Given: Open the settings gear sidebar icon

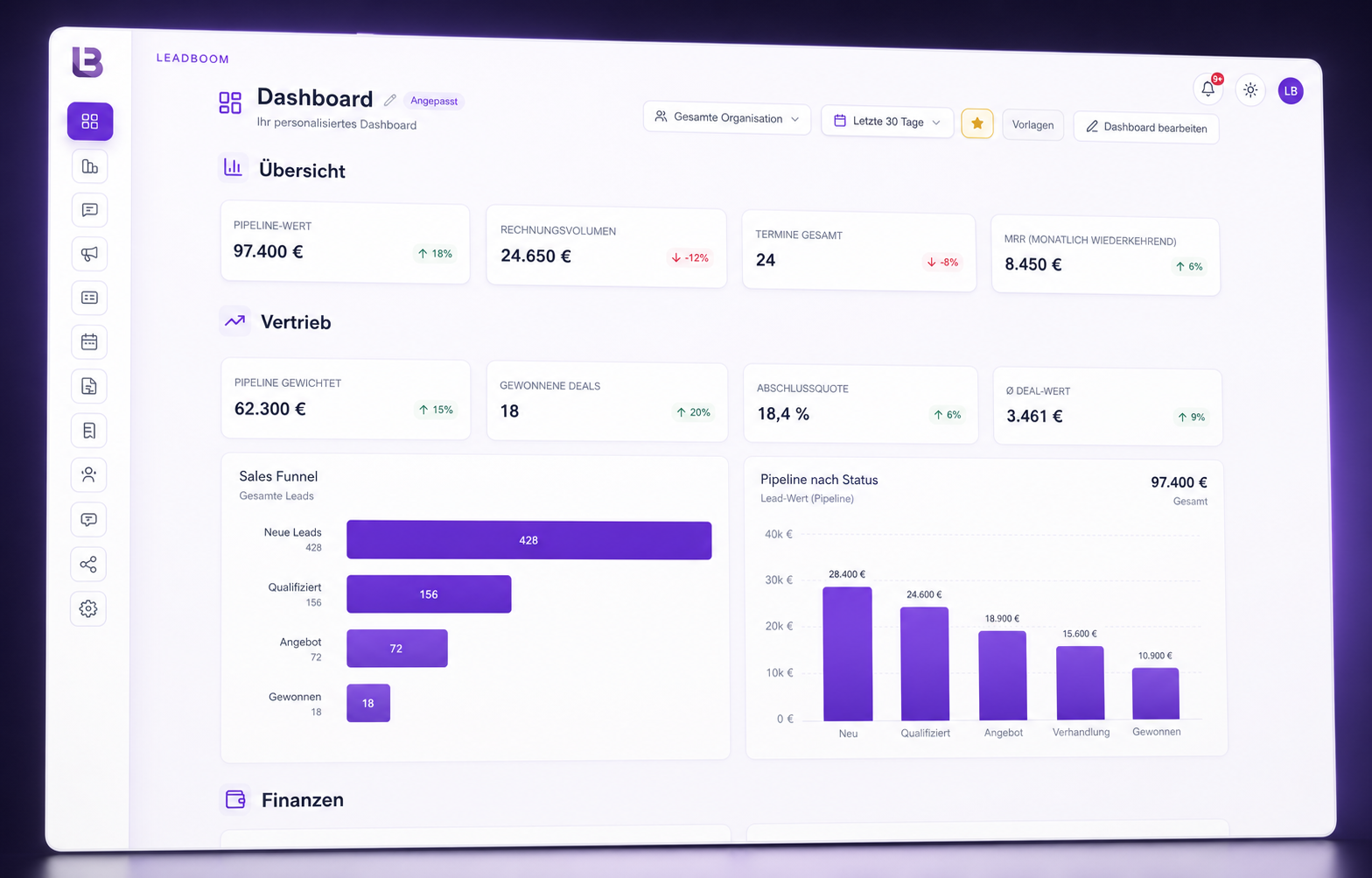Looking at the screenshot, I should [x=88, y=608].
